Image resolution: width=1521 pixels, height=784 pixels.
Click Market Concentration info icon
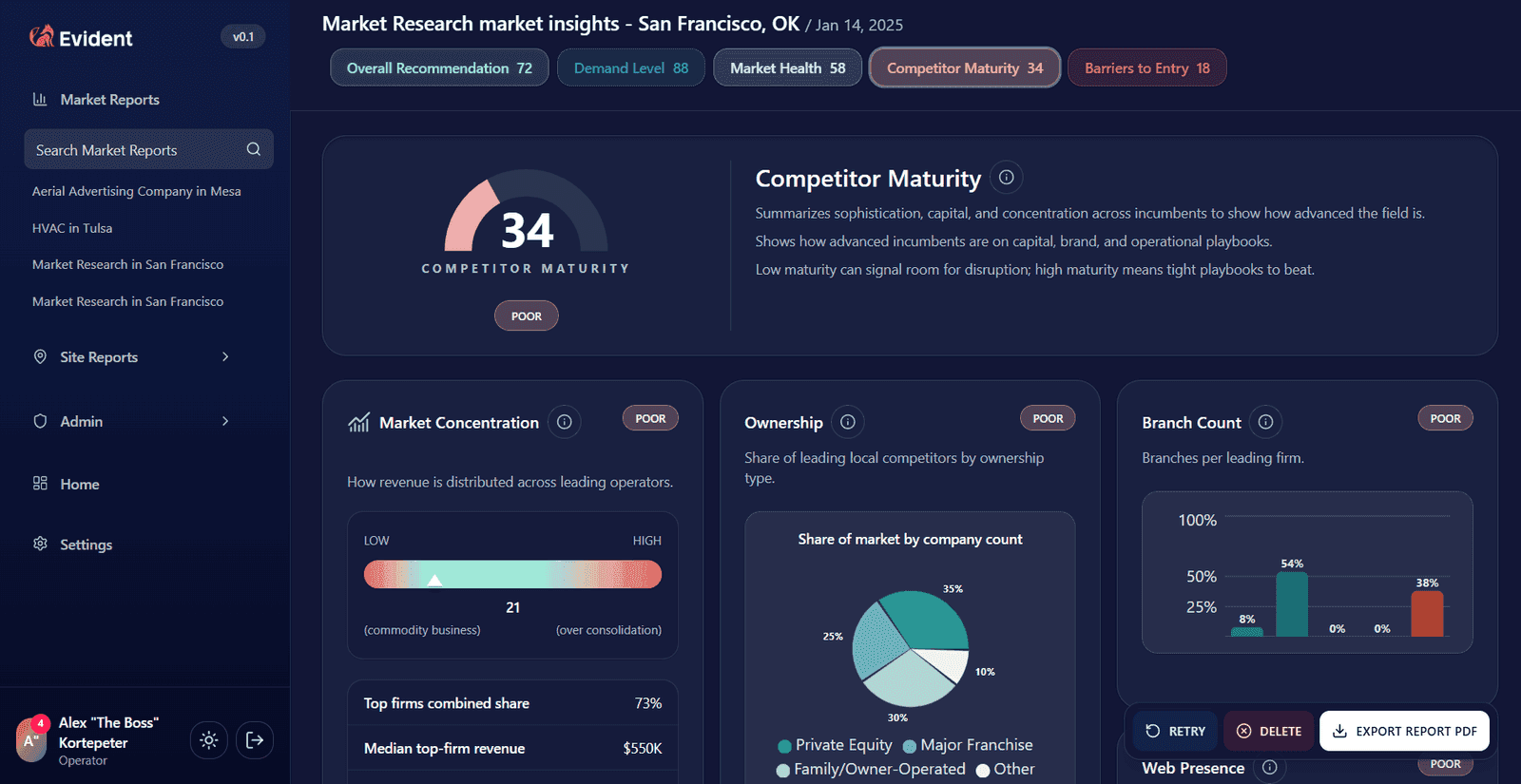coord(565,422)
